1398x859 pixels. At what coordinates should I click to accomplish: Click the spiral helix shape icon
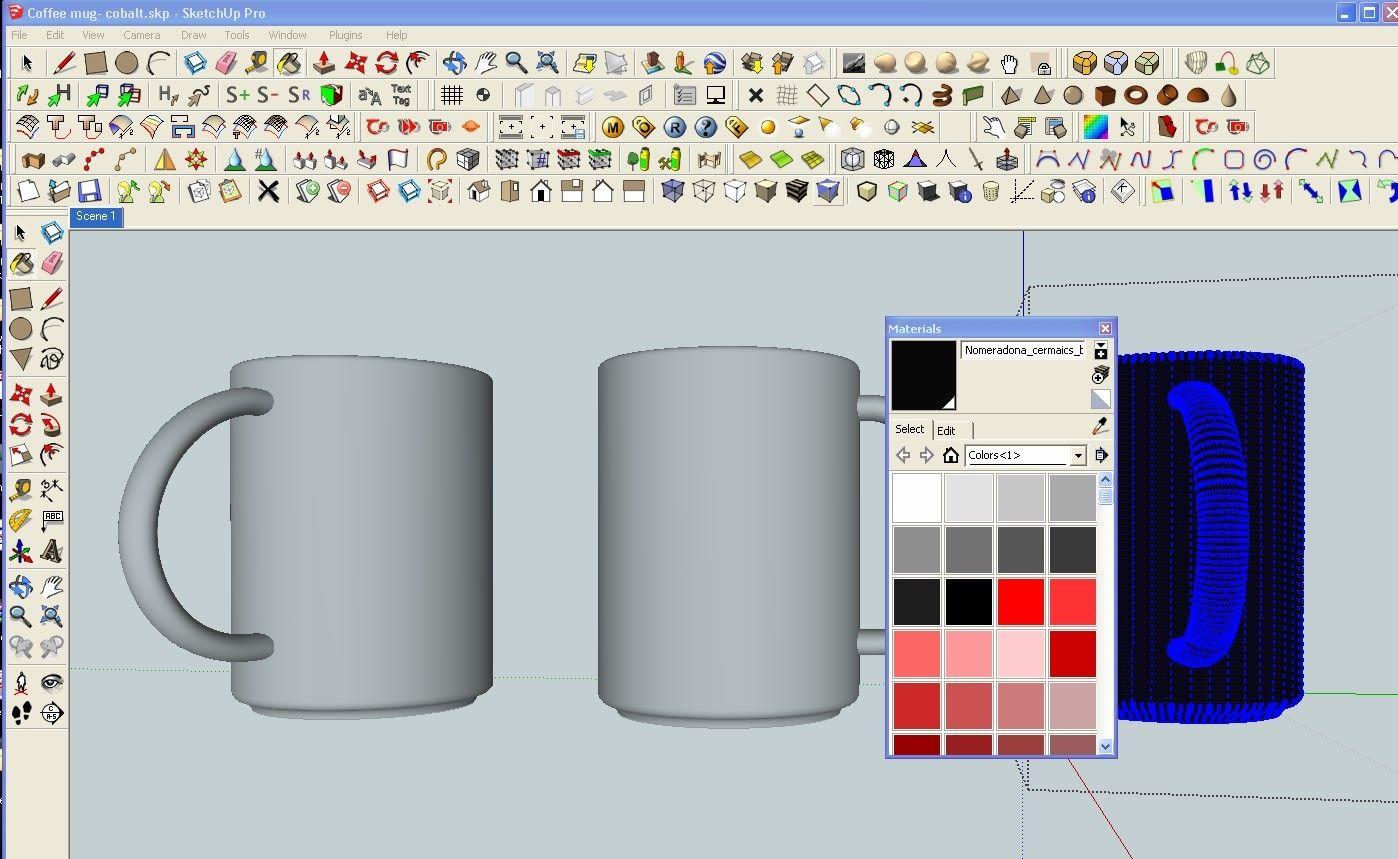[941, 95]
